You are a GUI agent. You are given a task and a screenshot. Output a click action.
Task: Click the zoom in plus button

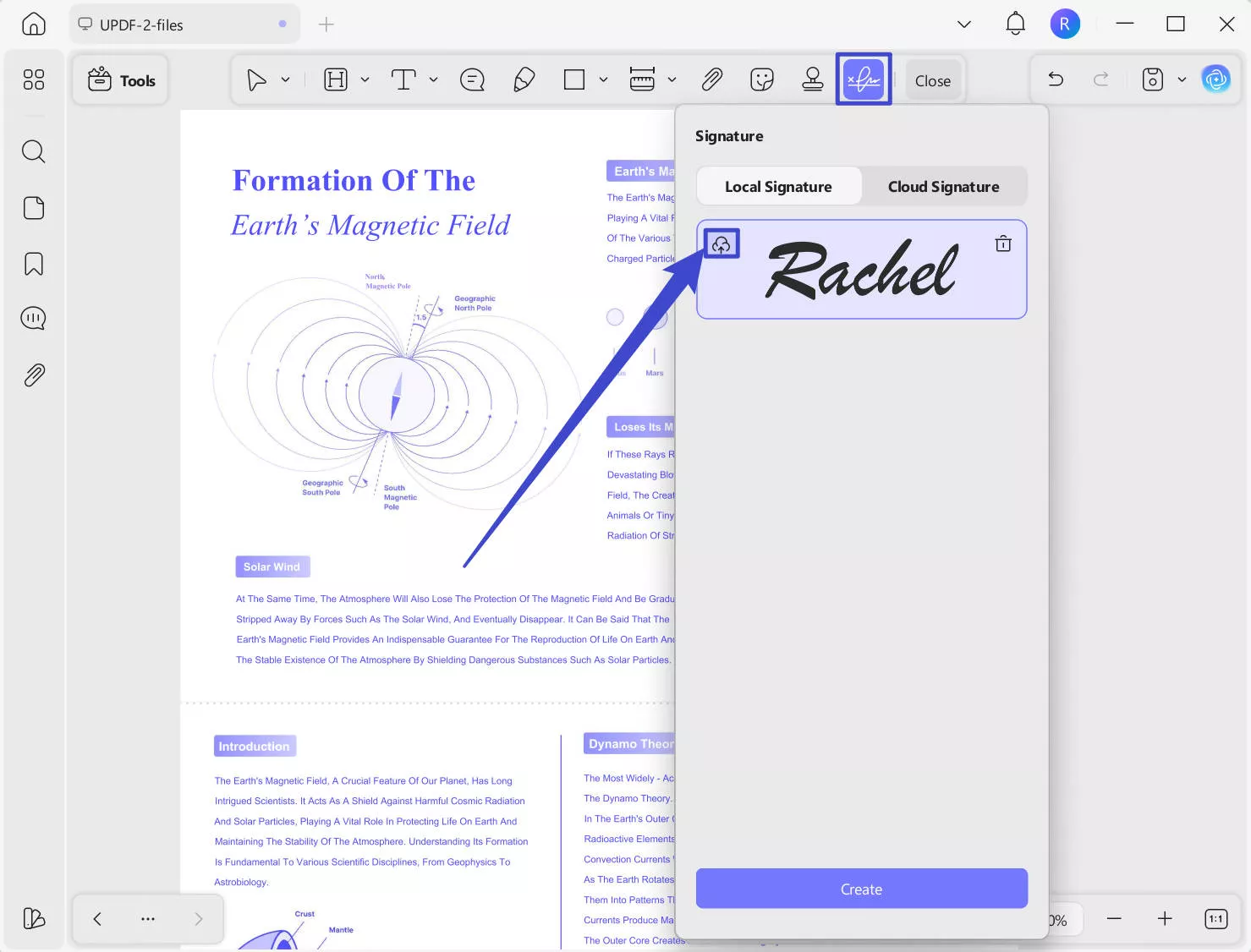point(1165,919)
